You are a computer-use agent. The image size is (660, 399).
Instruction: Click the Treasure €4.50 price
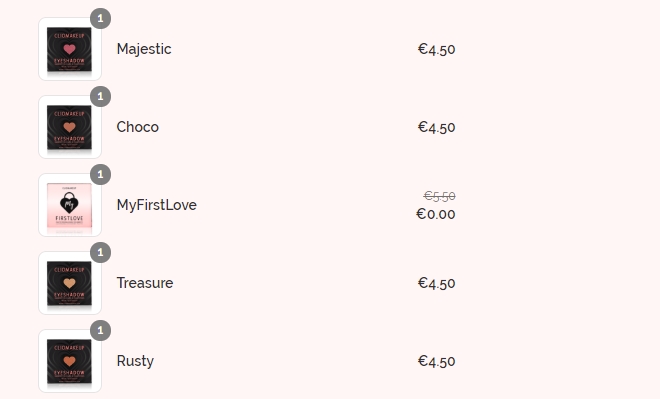point(436,283)
